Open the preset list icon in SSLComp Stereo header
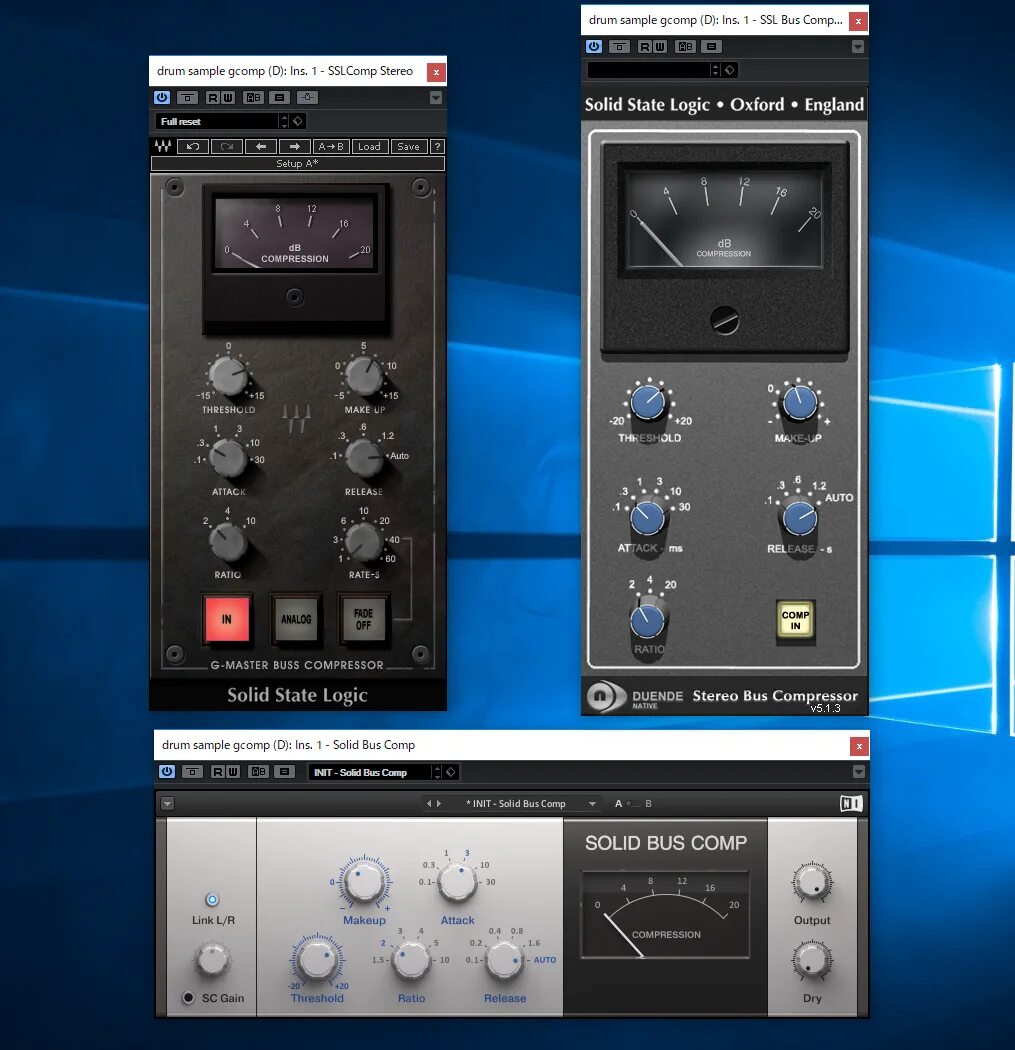The width and height of the screenshot is (1015, 1050). pyautogui.click(x=279, y=98)
